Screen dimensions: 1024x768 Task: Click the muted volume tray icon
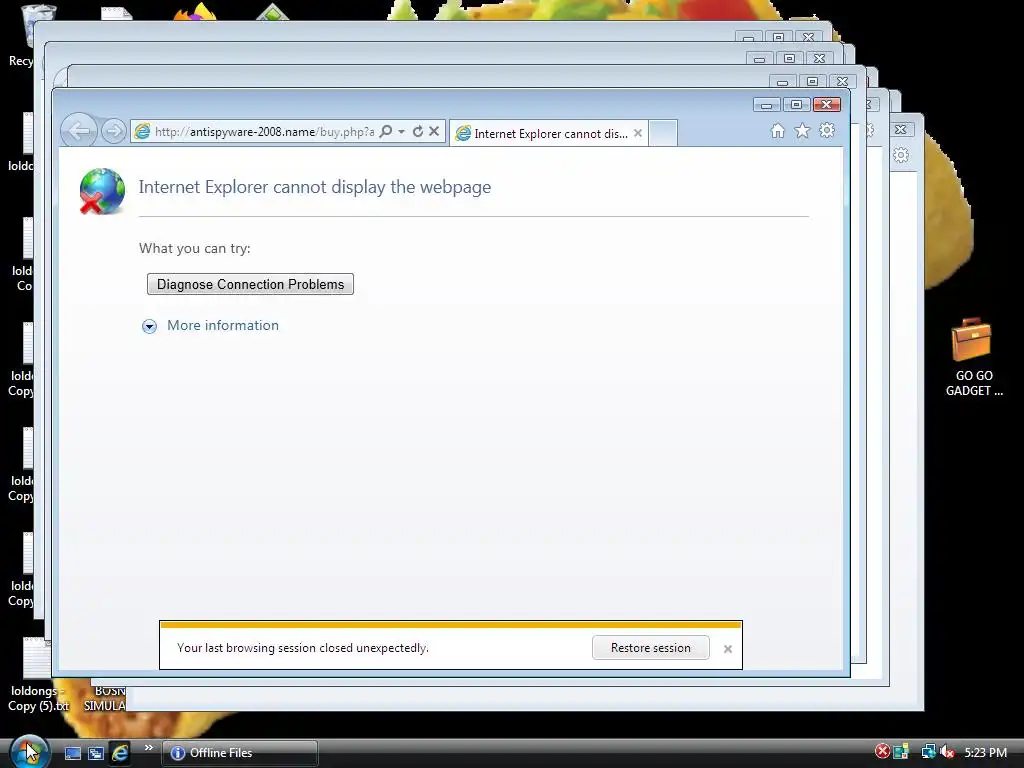947,752
